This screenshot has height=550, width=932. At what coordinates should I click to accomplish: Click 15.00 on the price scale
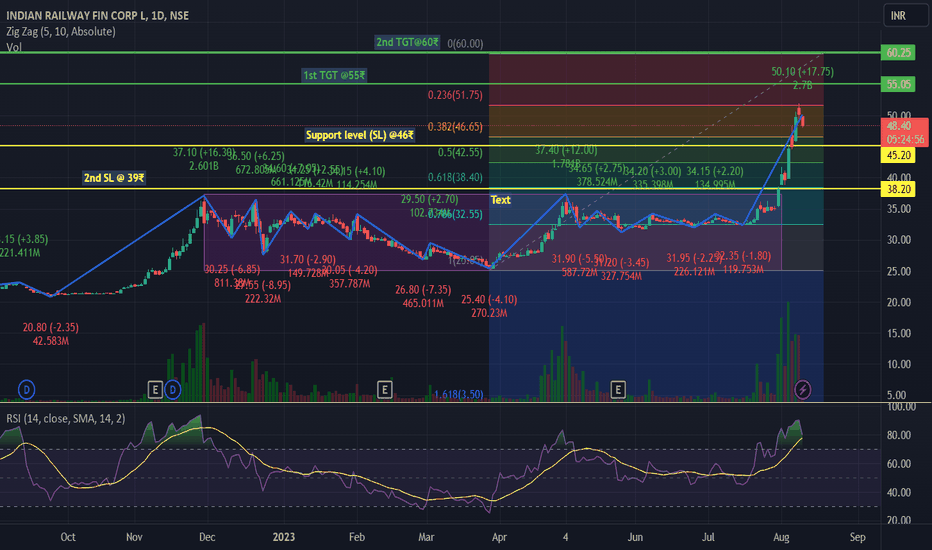pos(898,334)
